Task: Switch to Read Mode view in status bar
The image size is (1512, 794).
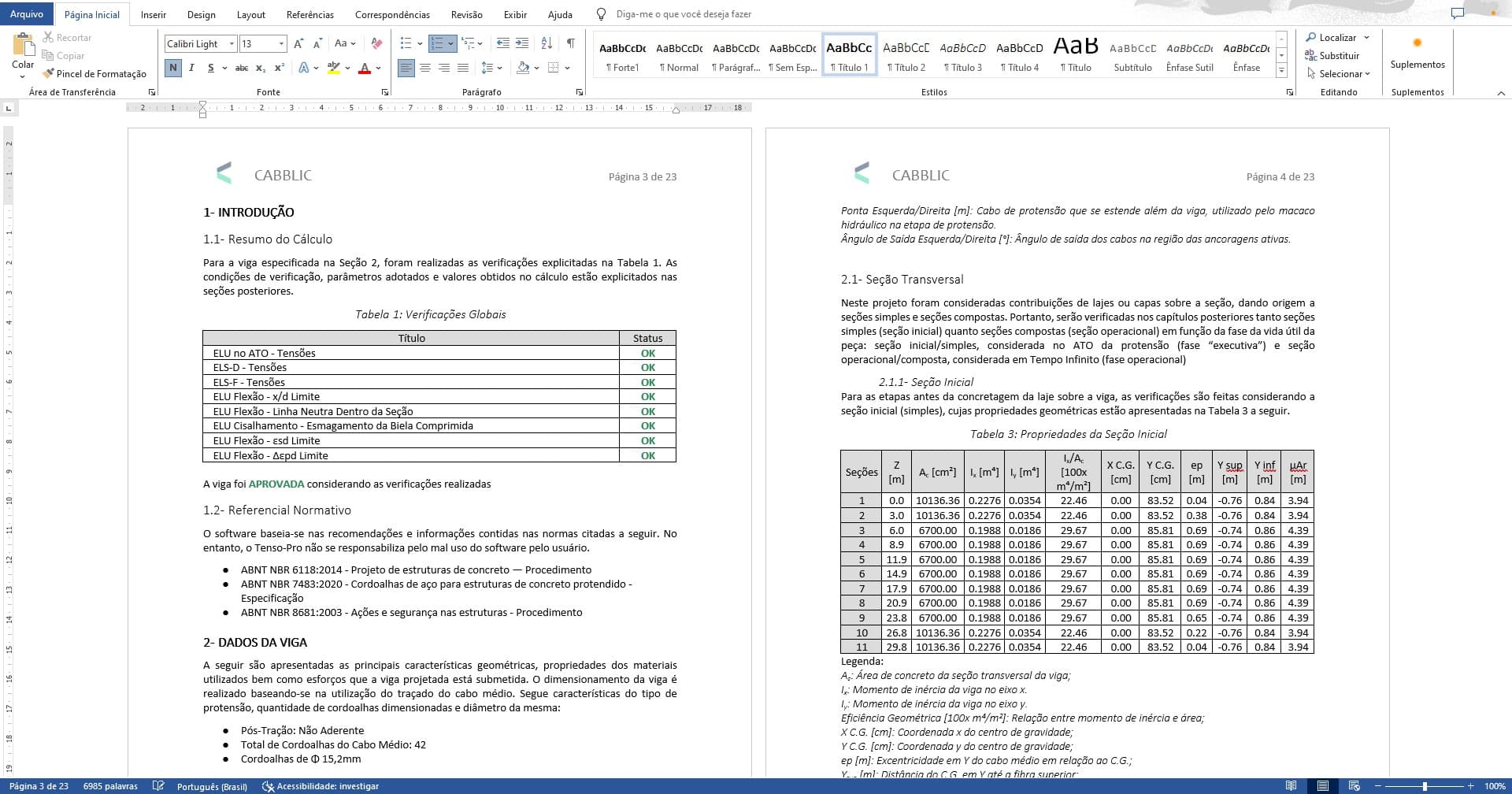Action: pyautogui.click(x=1291, y=786)
